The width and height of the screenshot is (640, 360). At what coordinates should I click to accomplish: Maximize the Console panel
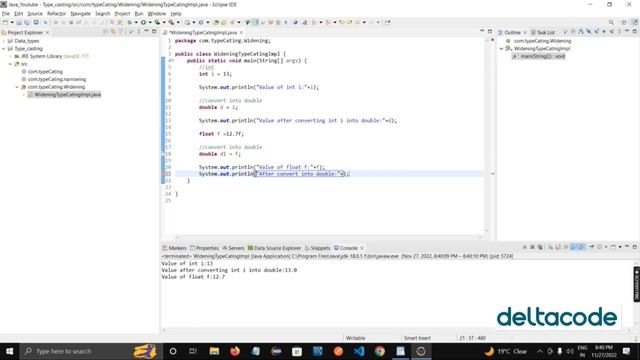click(635, 247)
